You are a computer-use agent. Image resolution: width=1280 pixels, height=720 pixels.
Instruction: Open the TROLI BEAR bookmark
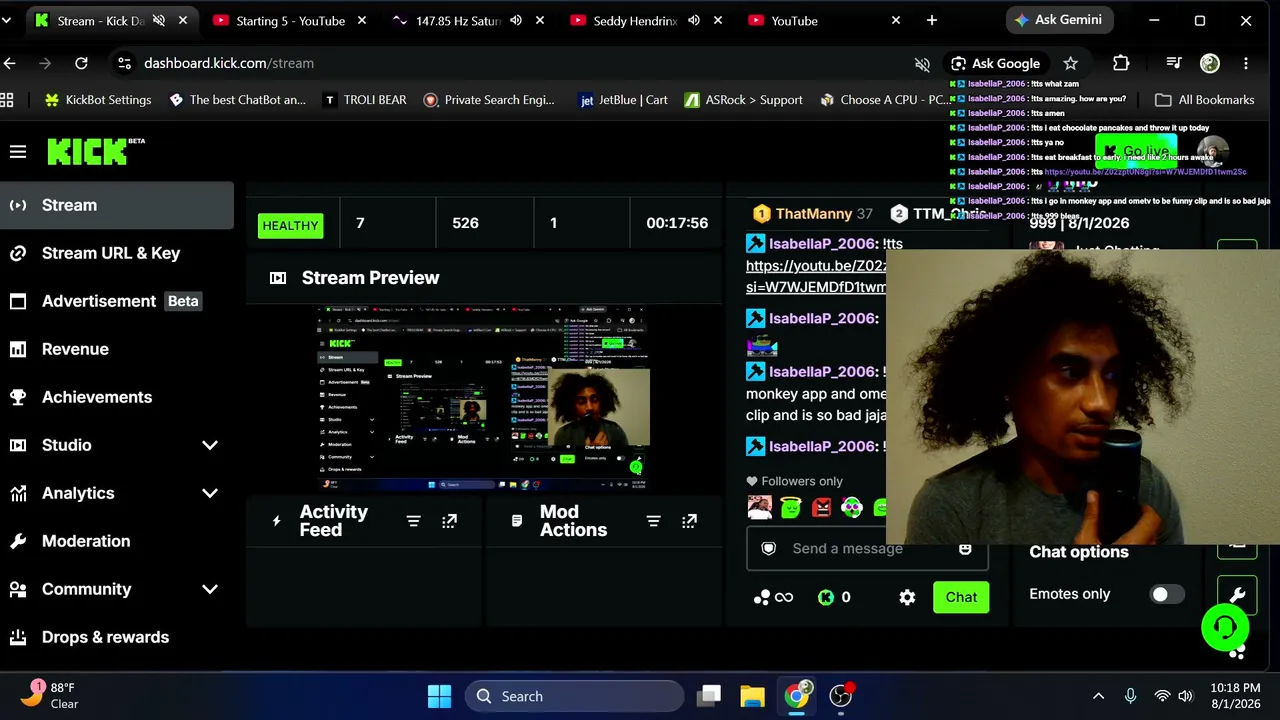[365, 100]
